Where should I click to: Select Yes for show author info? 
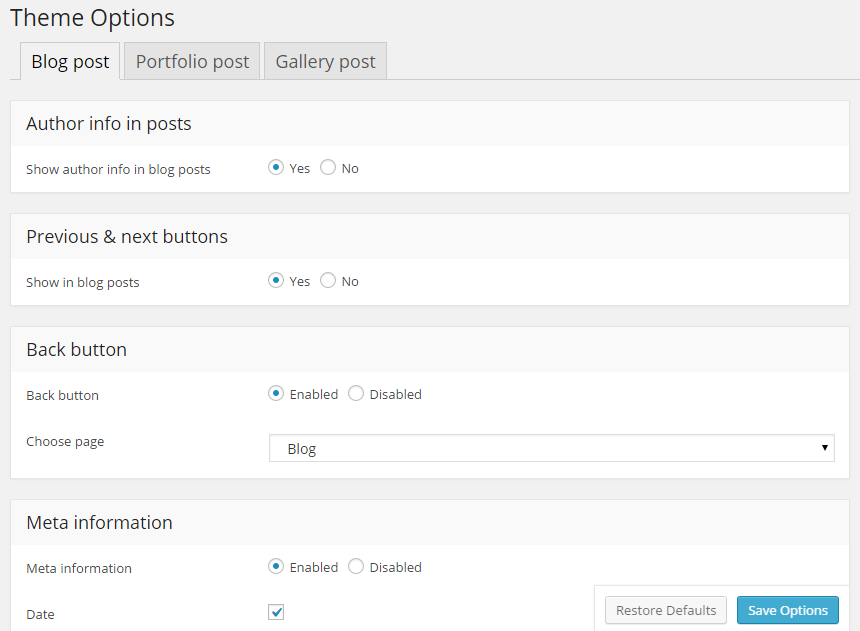[276, 168]
